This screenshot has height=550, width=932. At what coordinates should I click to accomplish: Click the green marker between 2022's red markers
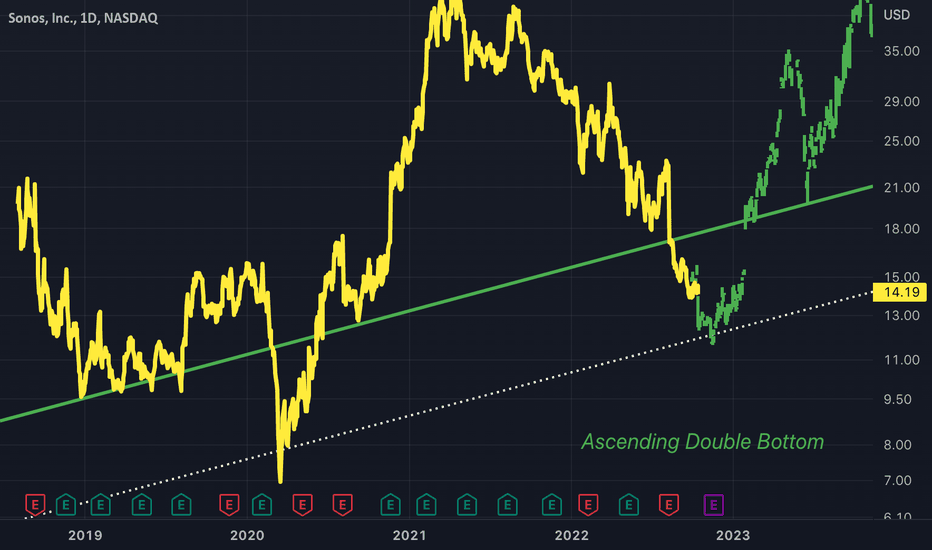[629, 505]
